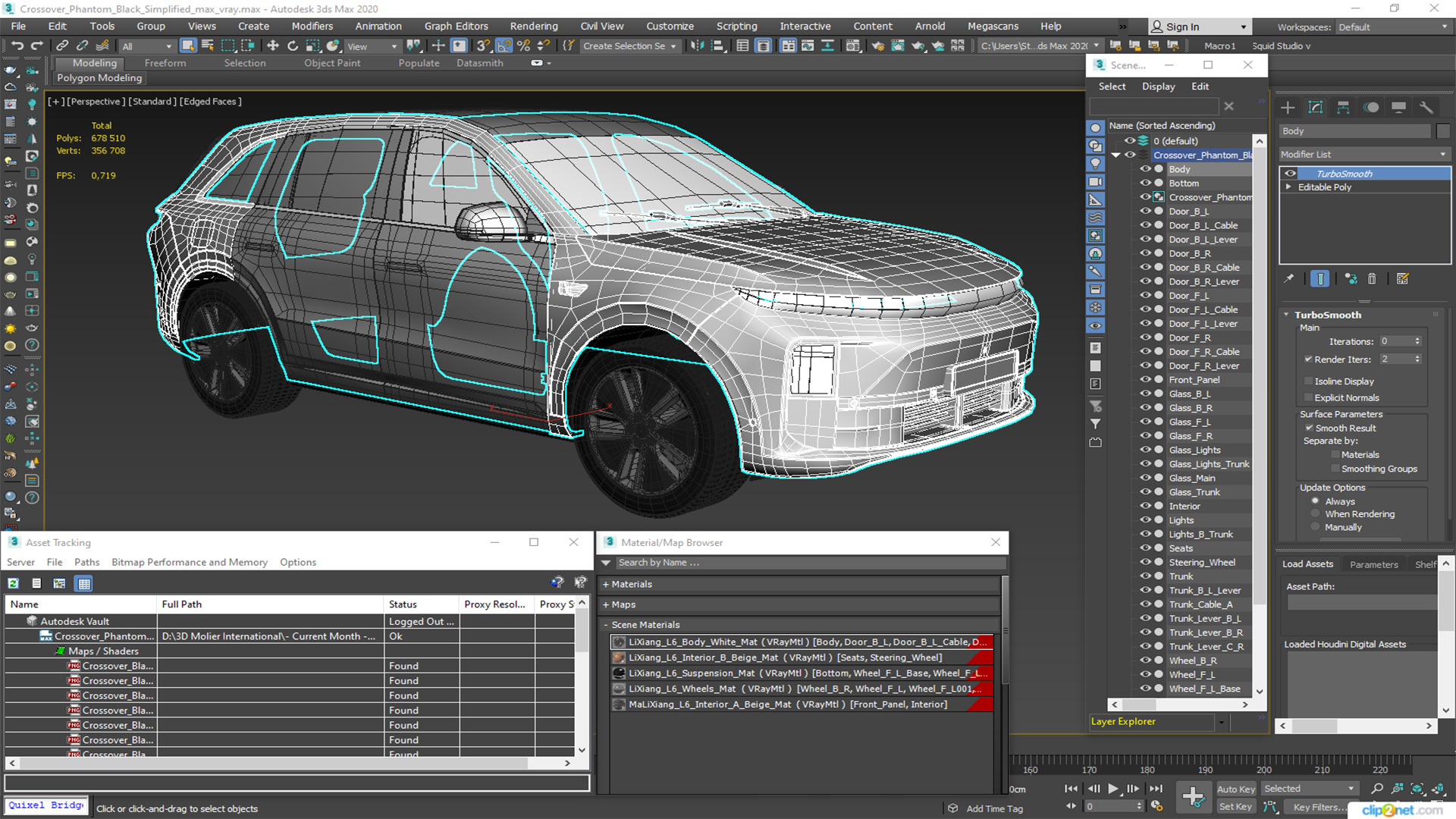Activate the Select Object tool
The image size is (1456, 819).
(x=188, y=46)
